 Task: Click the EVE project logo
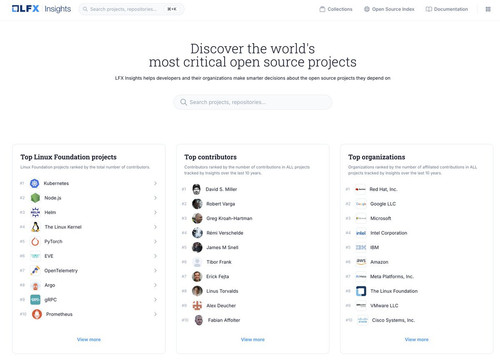[x=35, y=256]
